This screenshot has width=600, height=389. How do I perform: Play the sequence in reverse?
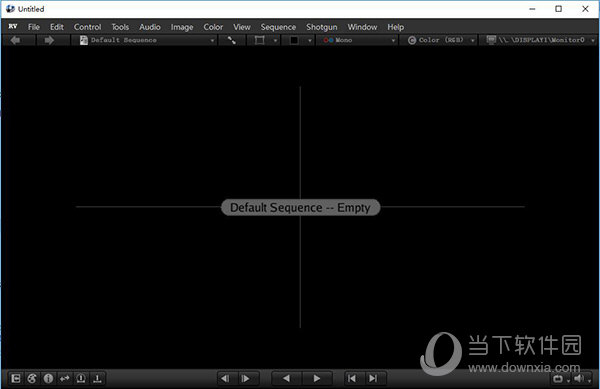tap(286, 378)
